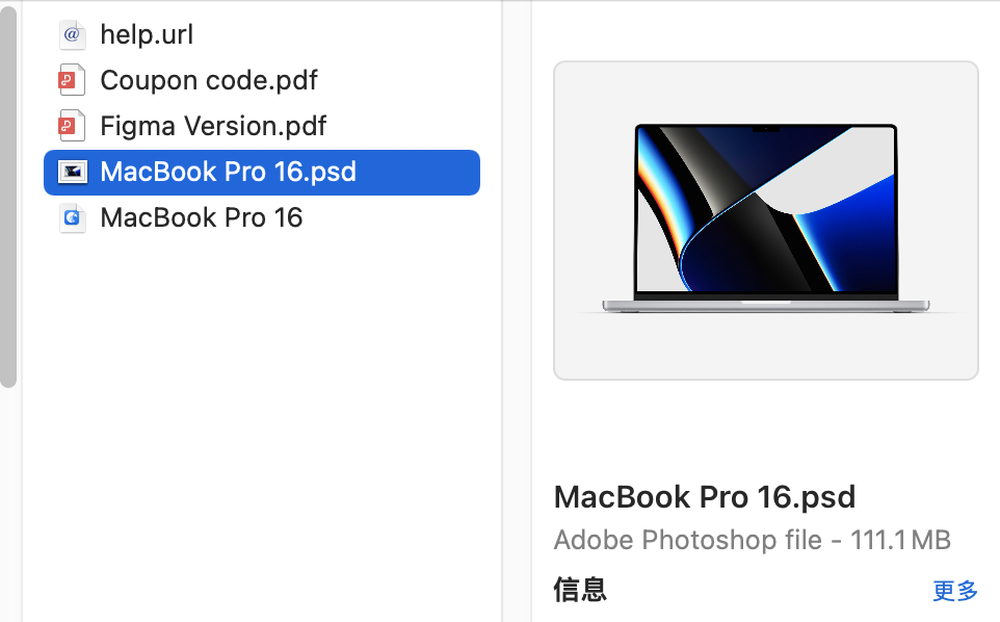Click the help.url web link file icon
This screenshot has height=622, width=1000.
(x=72, y=34)
